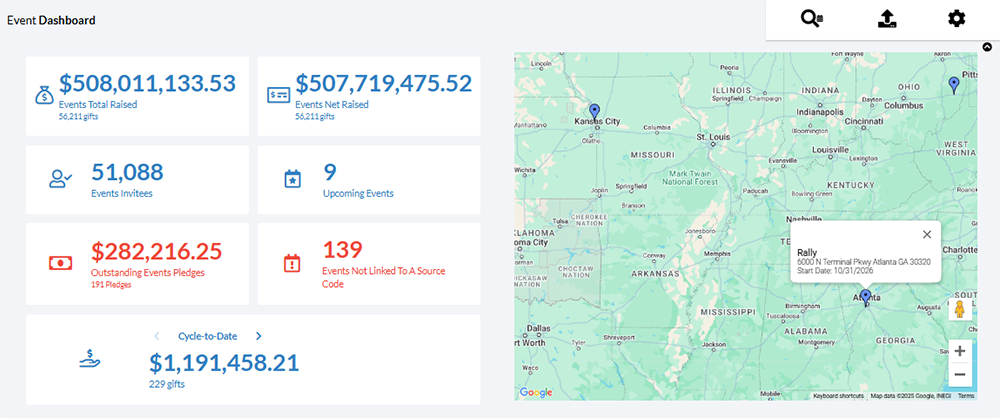The image size is (1000, 418).
Task: Open the Google logo link on map
Action: tap(536, 392)
